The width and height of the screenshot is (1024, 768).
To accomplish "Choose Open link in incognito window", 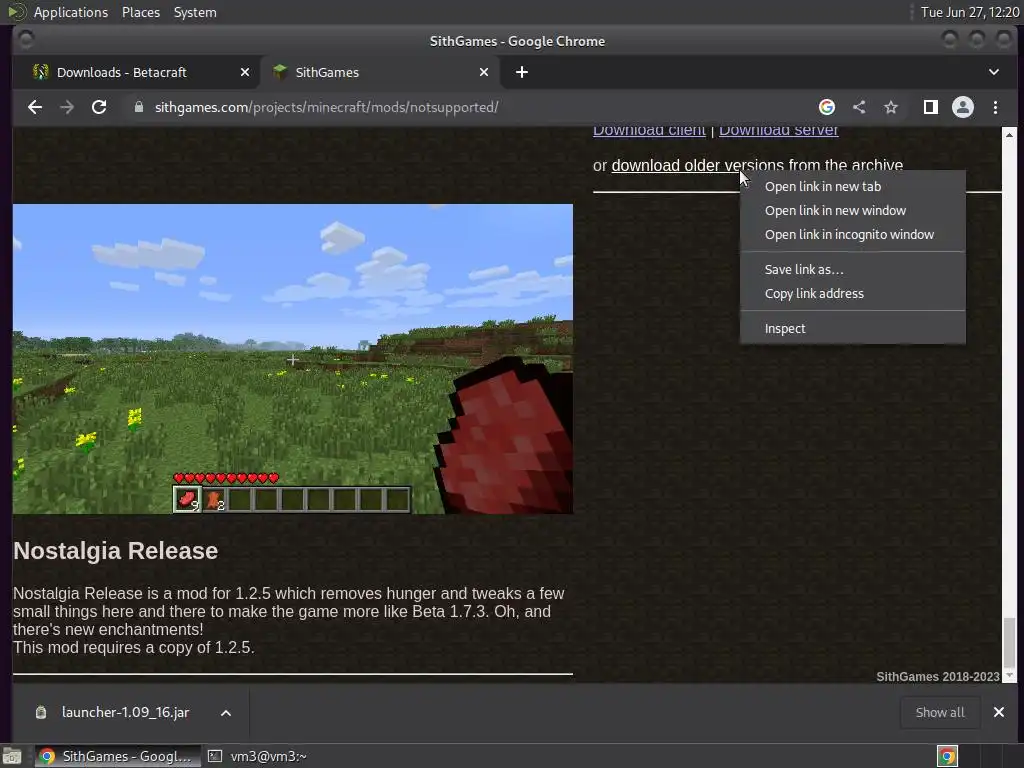I will (x=852, y=234).
